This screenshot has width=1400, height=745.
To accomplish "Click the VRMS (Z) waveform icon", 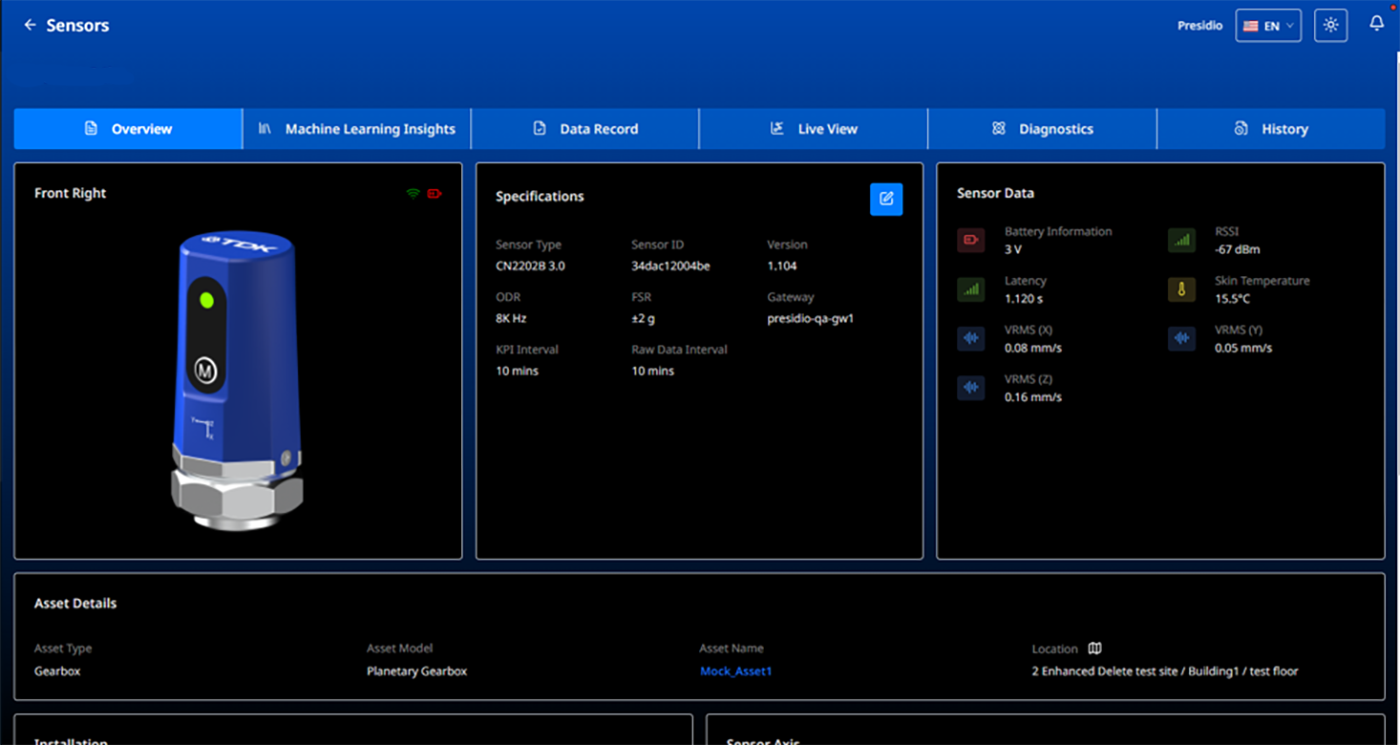I will click(x=970, y=388).
